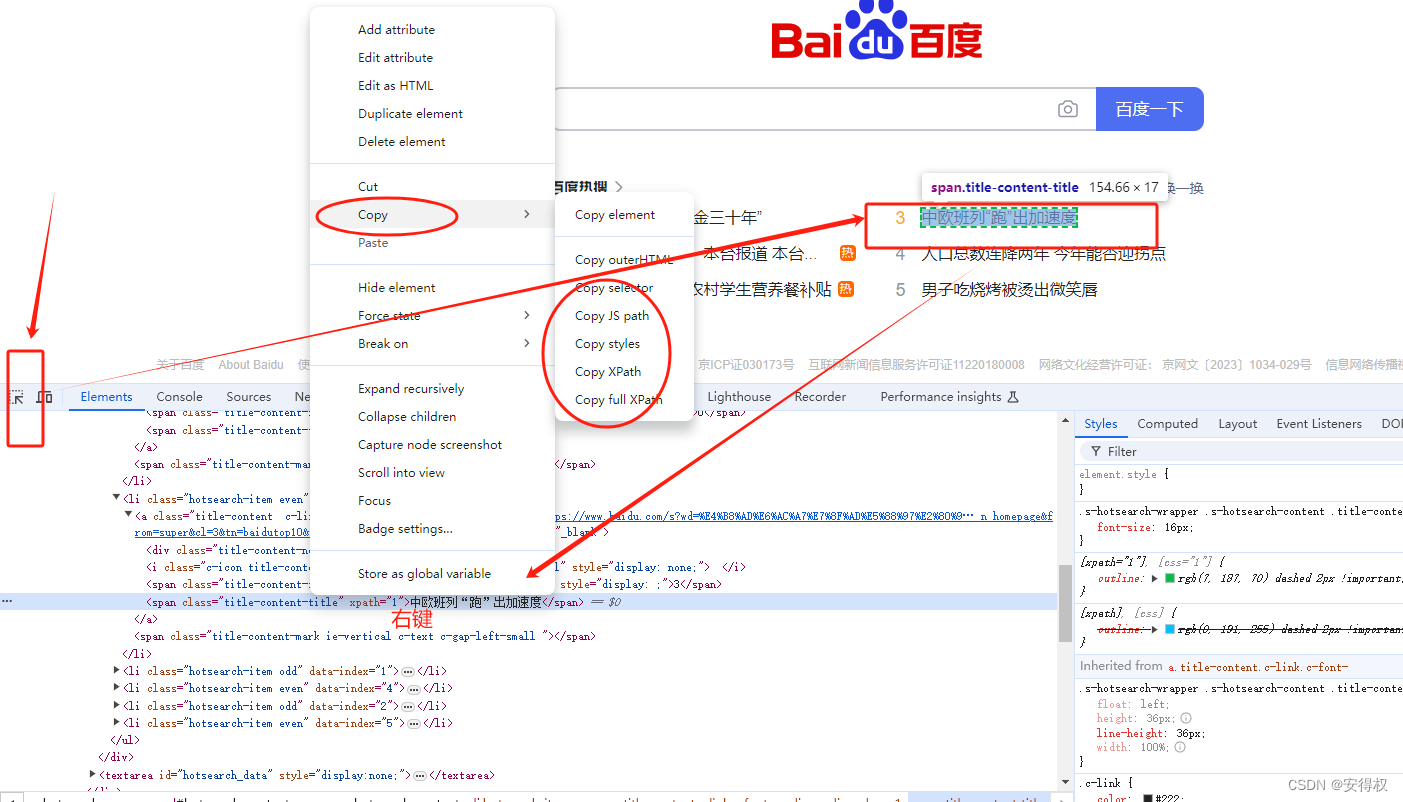Open the Lighthouse tab
The height and width of the screenshot is (802, 1403).
(739, 397)
